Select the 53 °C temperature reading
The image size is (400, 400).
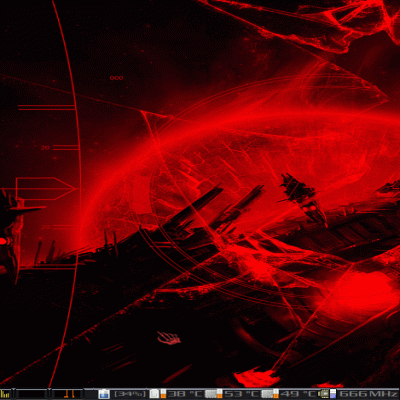tap(241, 394)
